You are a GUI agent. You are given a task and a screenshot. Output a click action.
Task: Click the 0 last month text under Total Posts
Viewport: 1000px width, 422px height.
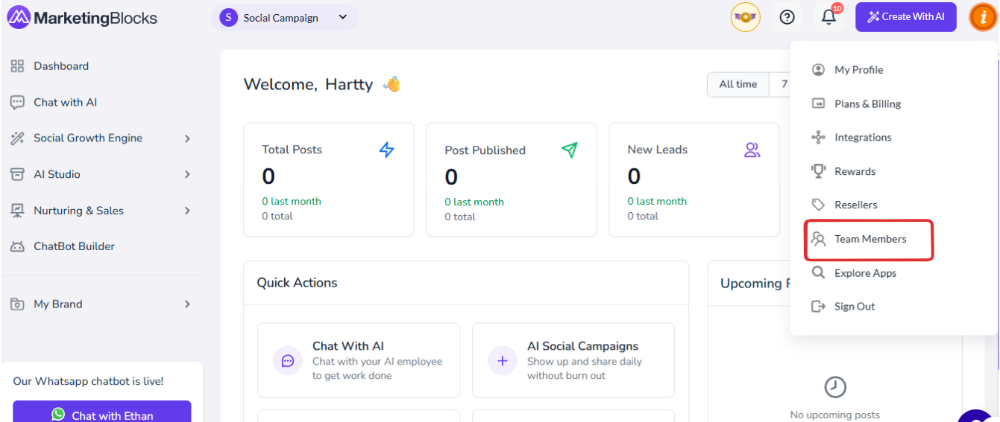(x=291, y=201)
